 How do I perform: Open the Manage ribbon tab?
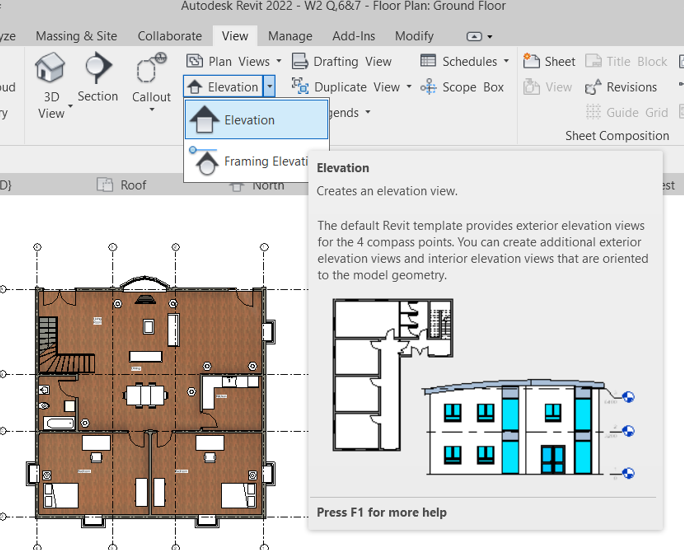(x=290, y=36)
